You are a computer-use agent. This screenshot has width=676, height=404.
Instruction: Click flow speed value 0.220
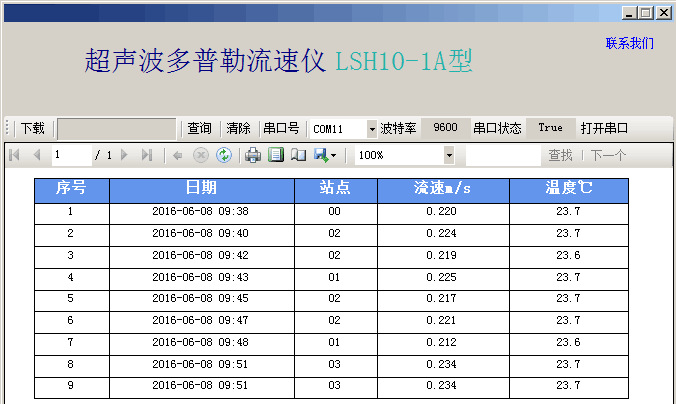[441, 212]
